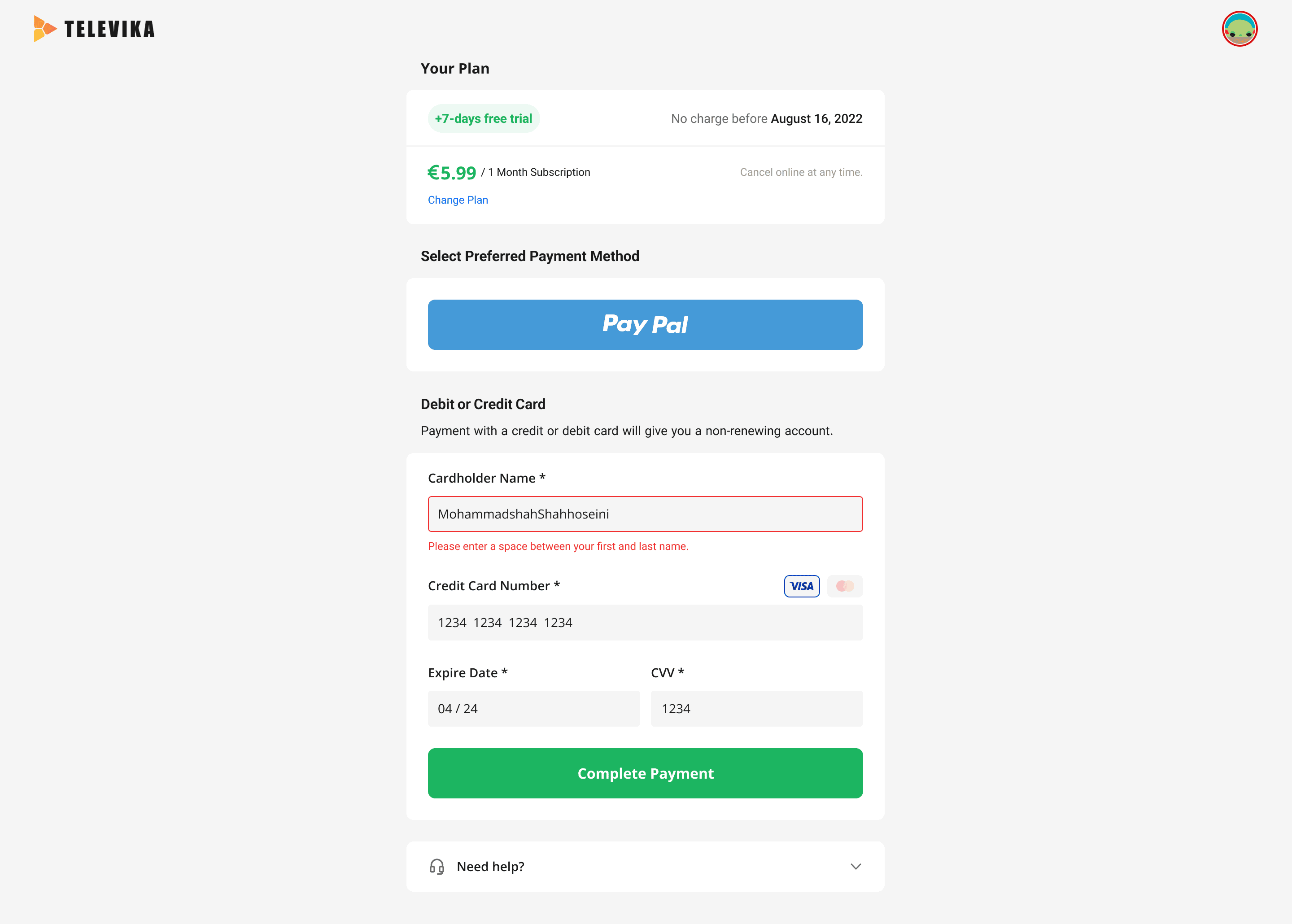Pay with the PayPal button

coord(645,325)
